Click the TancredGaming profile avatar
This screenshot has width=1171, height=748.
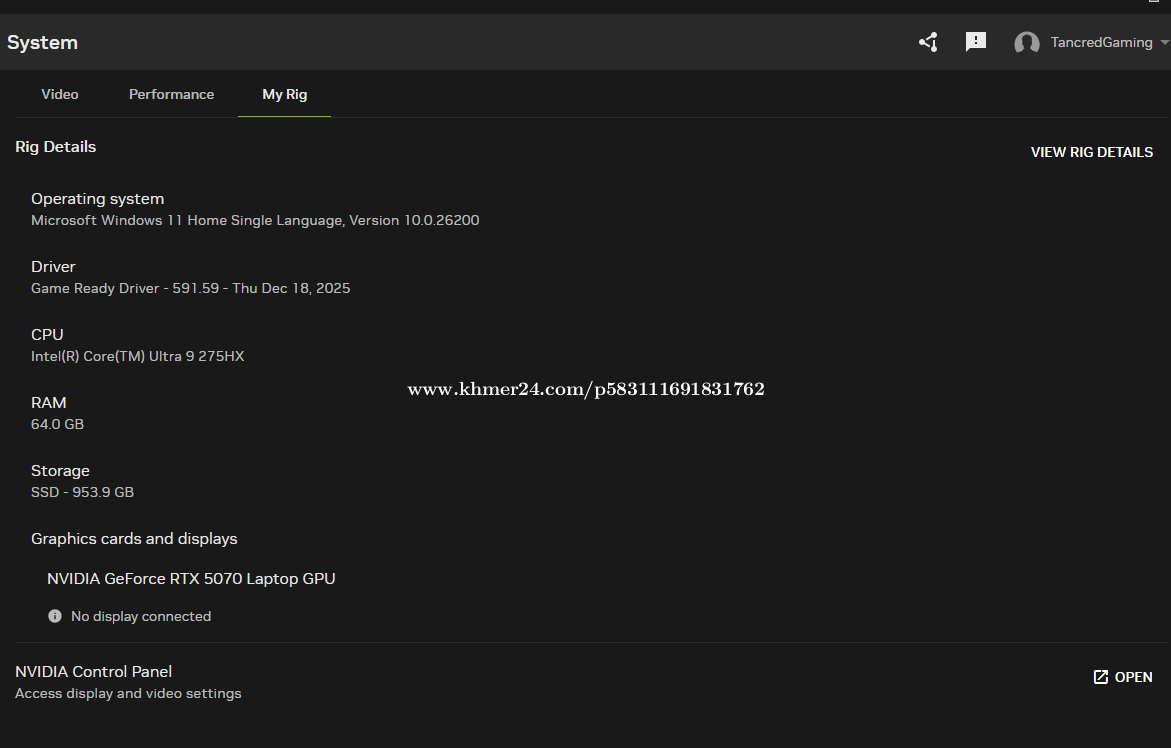[x=1026, y=43]
